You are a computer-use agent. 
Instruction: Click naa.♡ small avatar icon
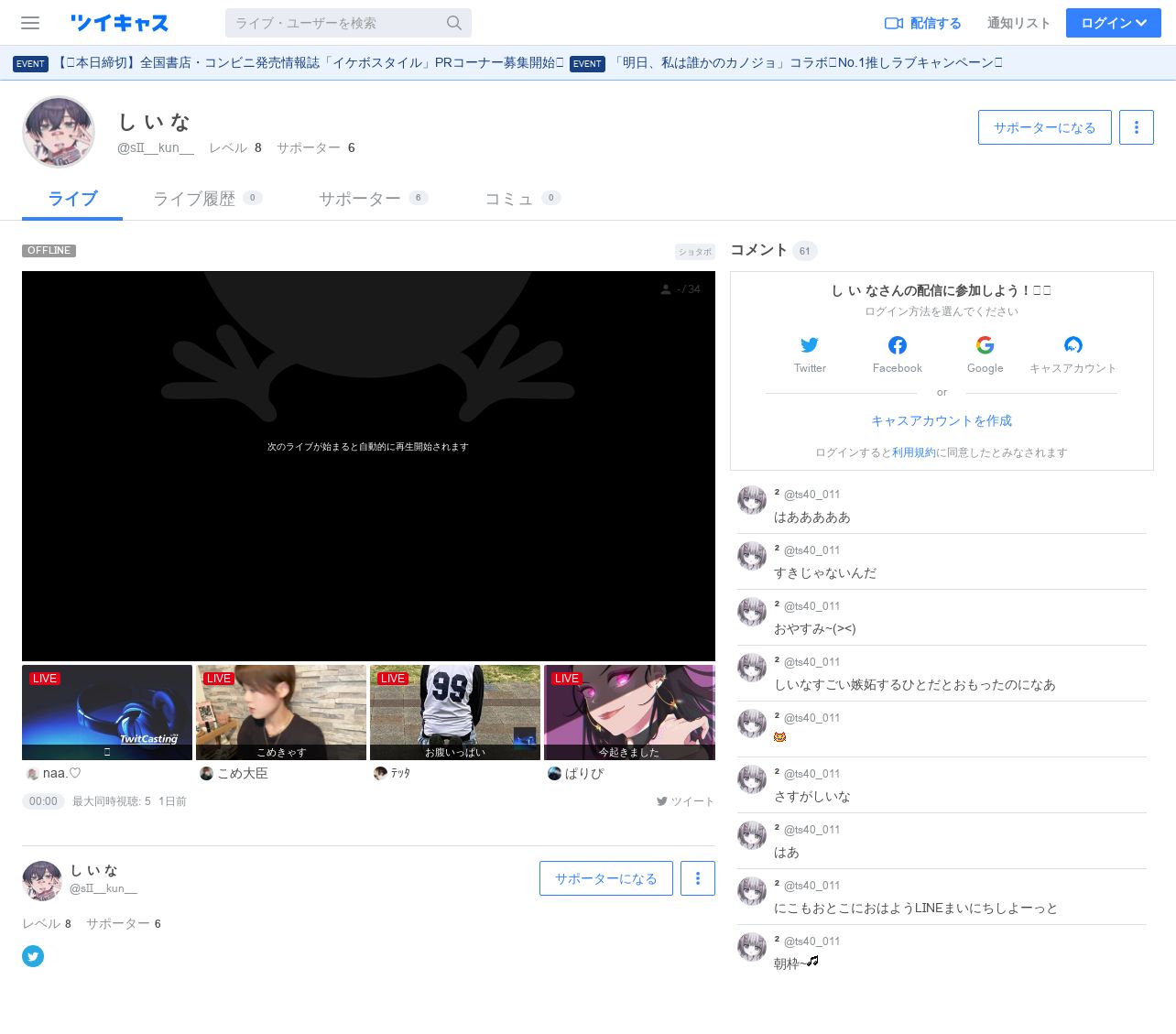coord(32,774)
